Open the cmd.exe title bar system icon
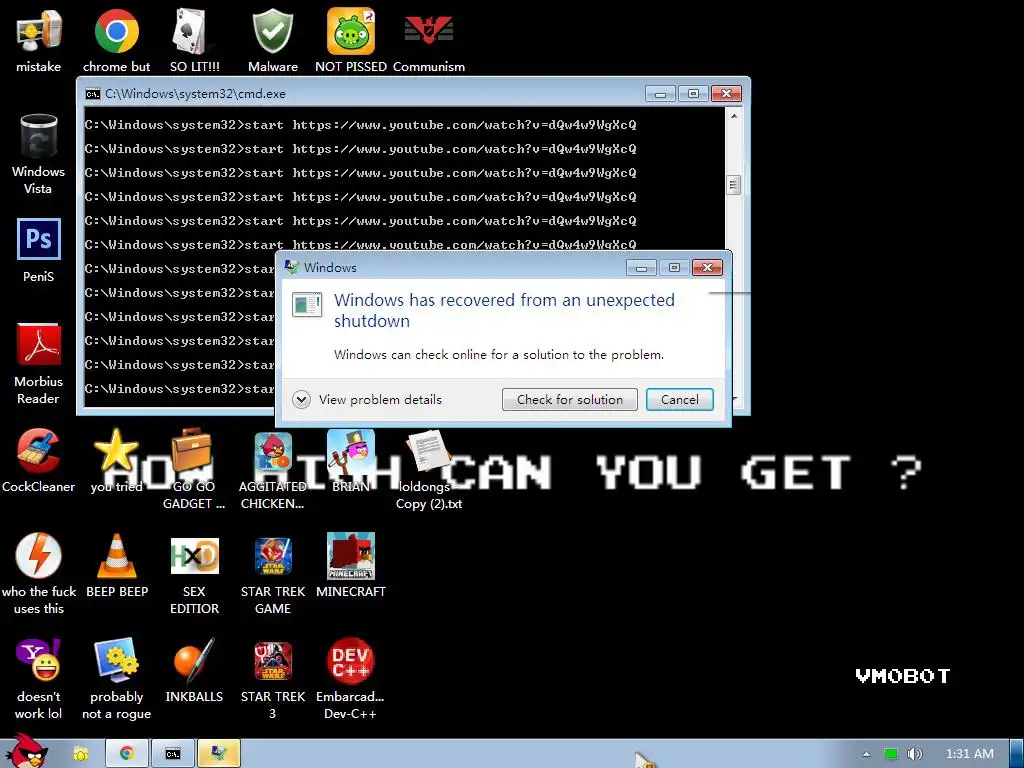Viewport: 1024px width, 768px height. point(93,94)
